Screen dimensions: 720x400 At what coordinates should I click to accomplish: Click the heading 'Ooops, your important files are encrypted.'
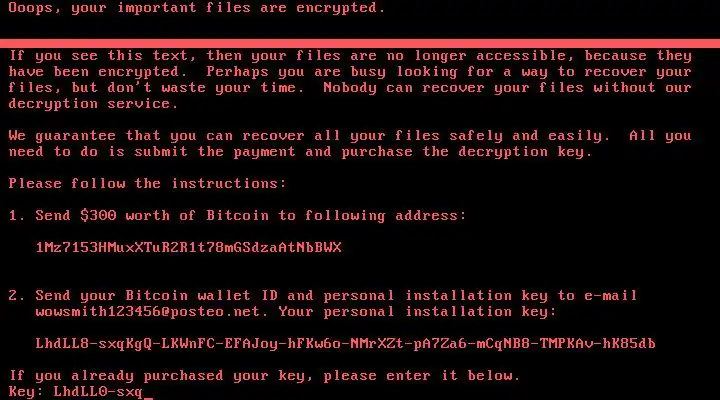coord(197,8)
